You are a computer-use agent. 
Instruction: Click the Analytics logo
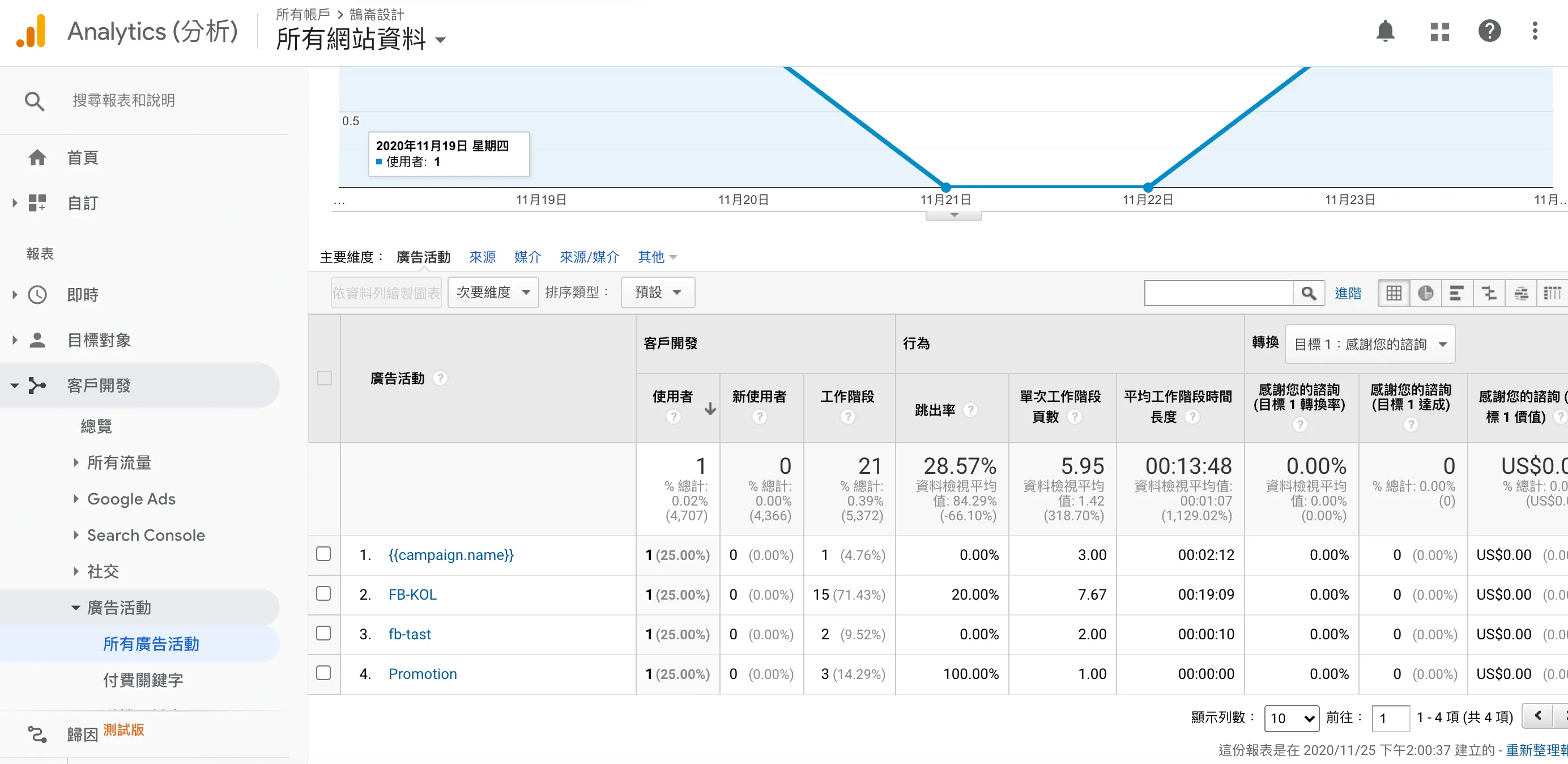31,31
